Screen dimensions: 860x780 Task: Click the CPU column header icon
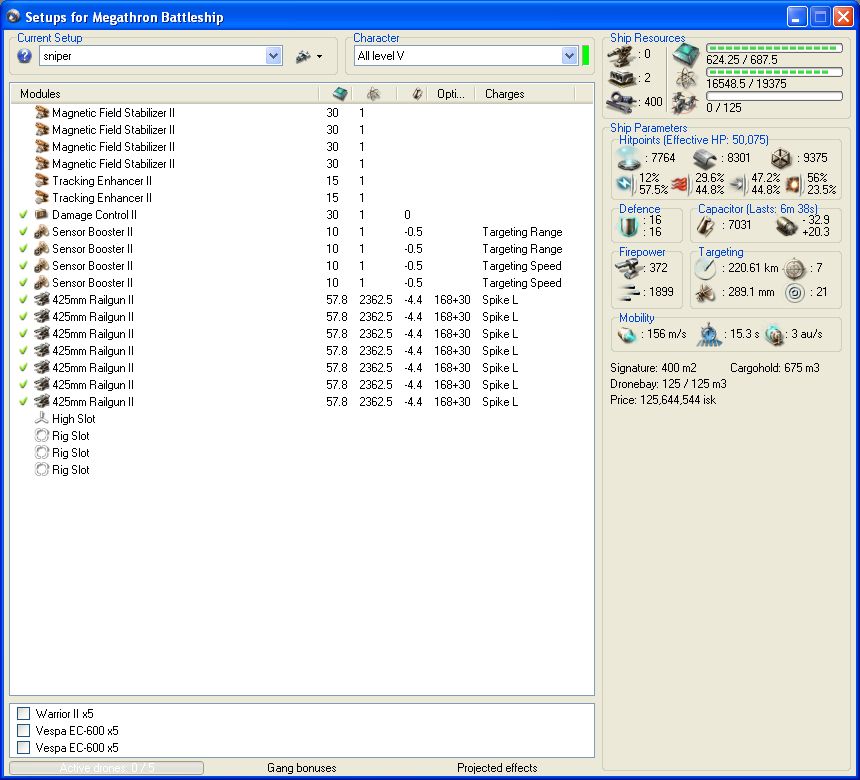340,94
